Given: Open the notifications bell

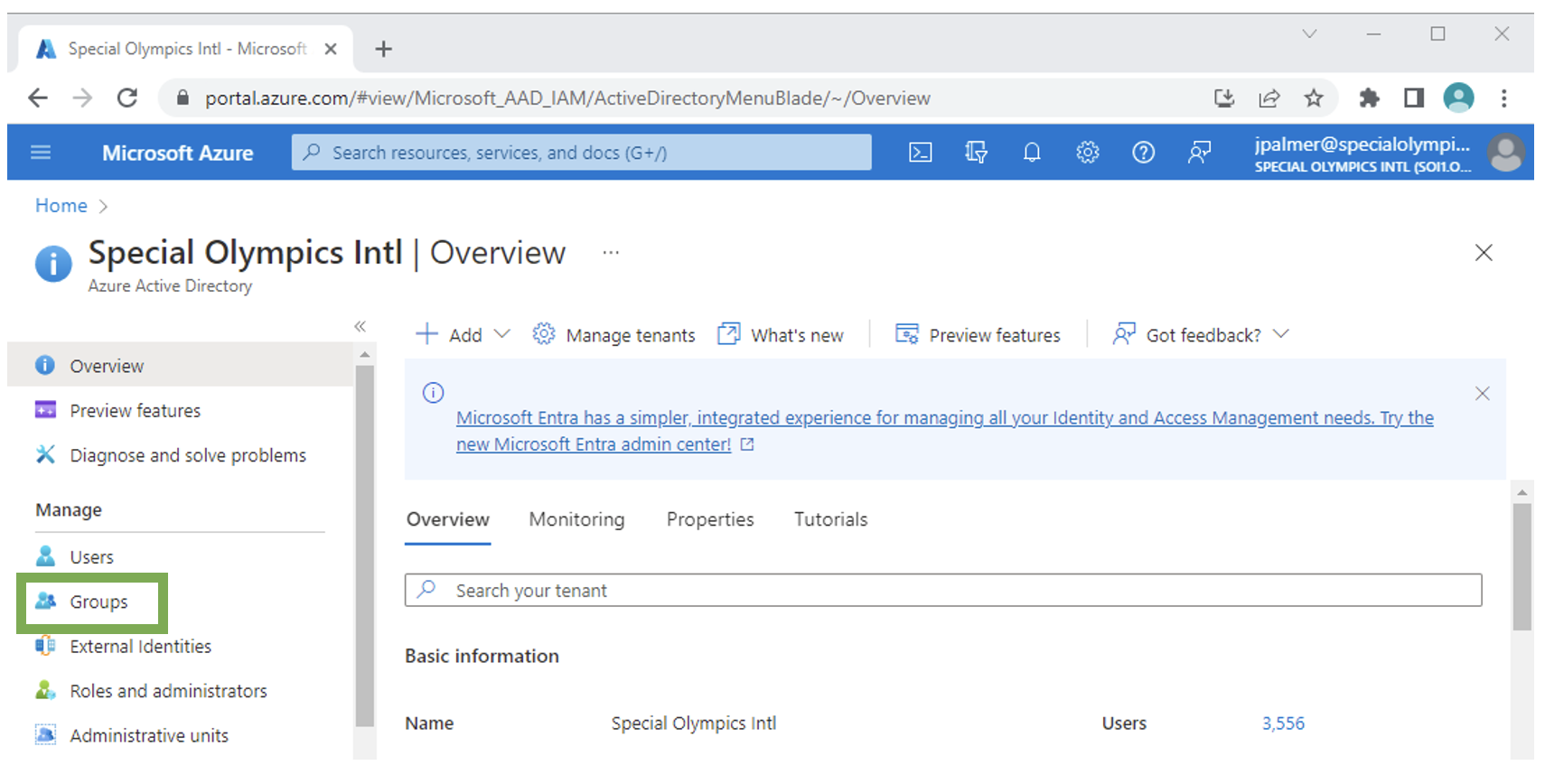Looking at the screenshot, I should [1032, 153].
